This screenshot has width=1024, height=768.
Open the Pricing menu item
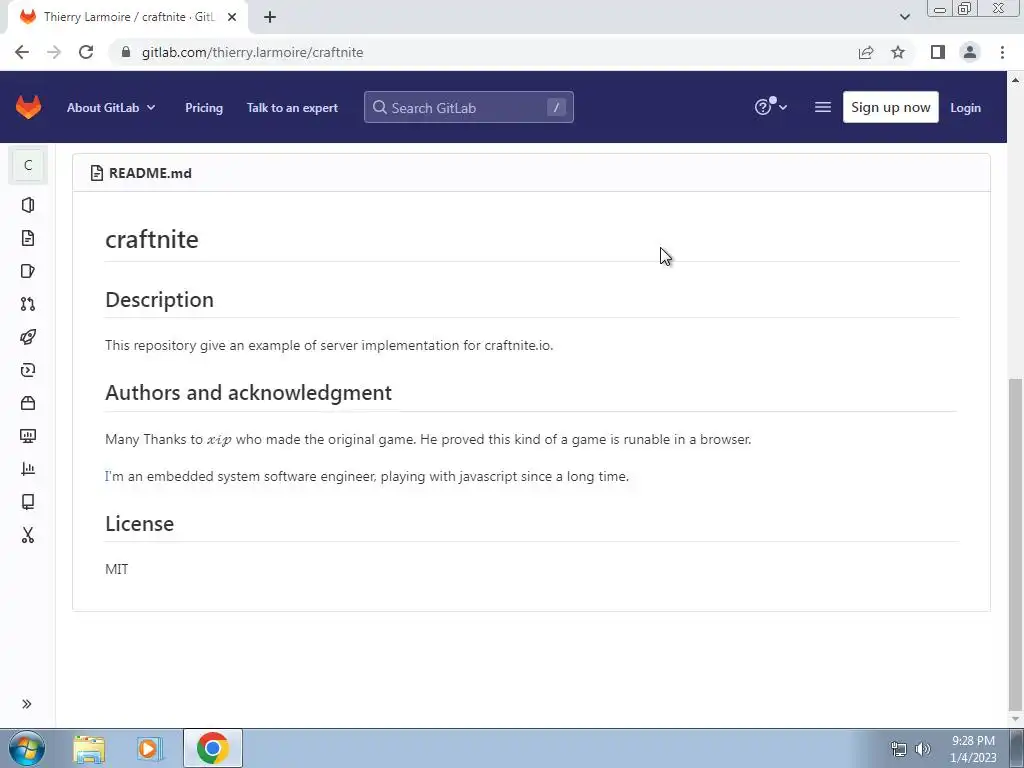[204, 108]
